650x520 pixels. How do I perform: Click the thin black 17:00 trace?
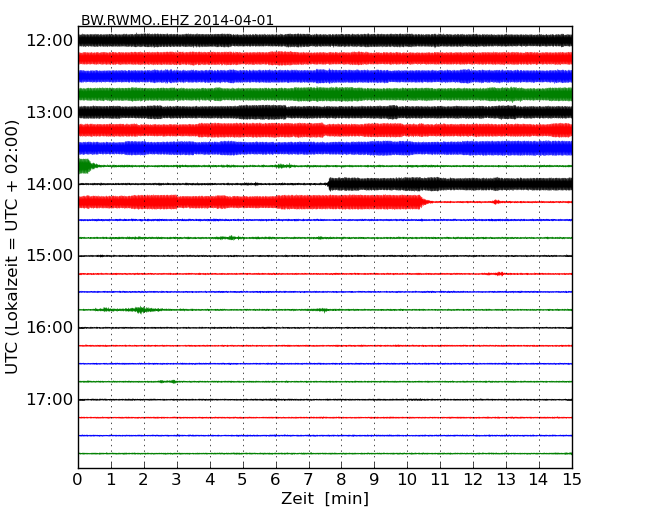pyautogui.click(x=325, y=400)
